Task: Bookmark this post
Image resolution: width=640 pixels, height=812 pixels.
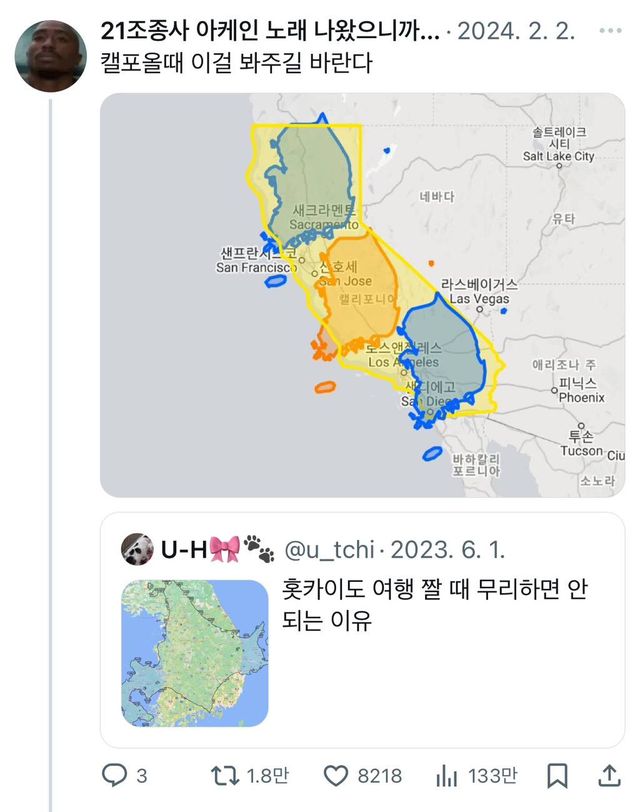Action: coord(558,775)
